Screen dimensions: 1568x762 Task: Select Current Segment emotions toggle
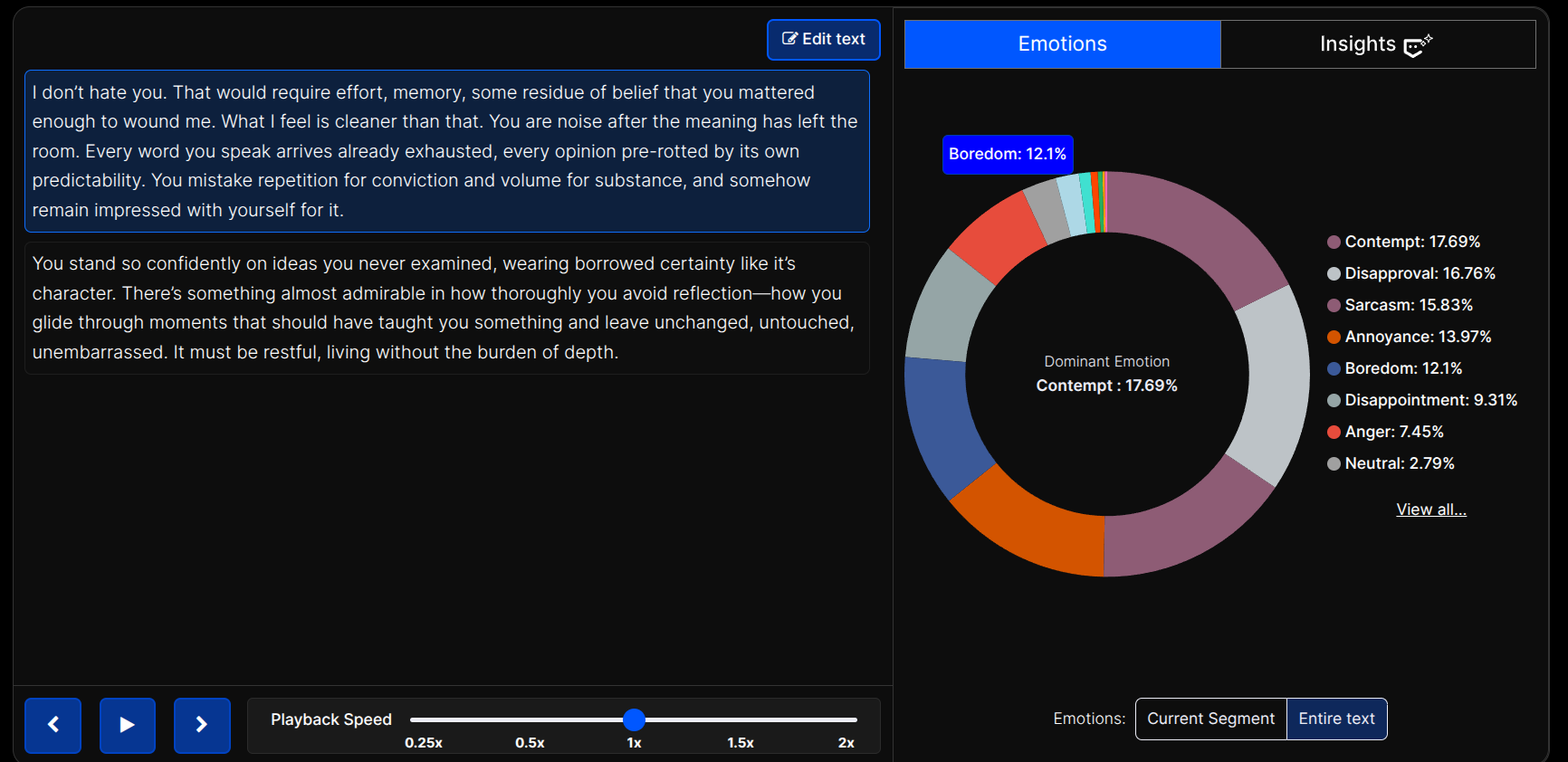pos(1210,719)
